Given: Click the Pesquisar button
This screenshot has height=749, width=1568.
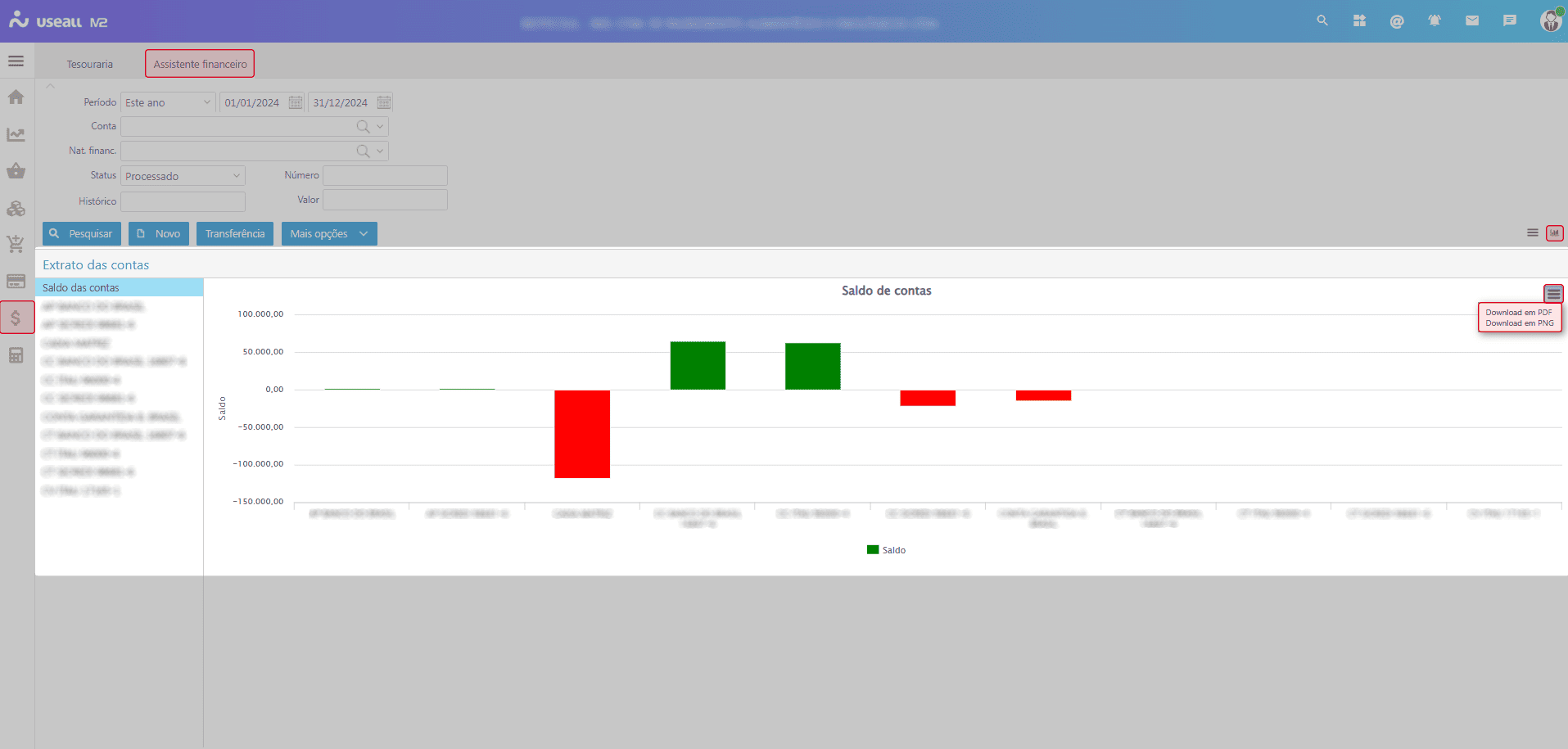Looking at the screenshot, I should (82, 234).
